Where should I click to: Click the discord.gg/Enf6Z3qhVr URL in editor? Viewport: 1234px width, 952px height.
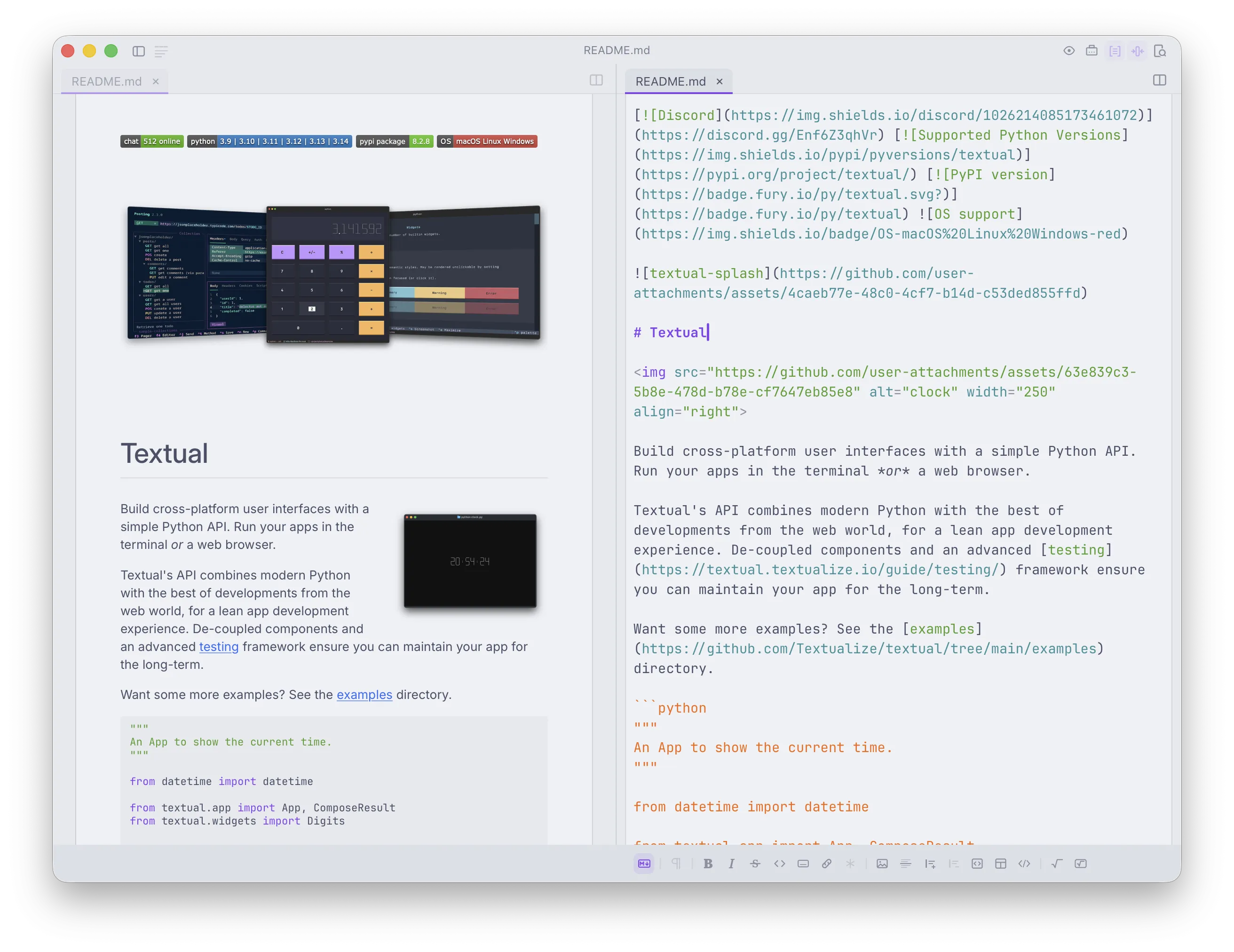coord(759,135)
